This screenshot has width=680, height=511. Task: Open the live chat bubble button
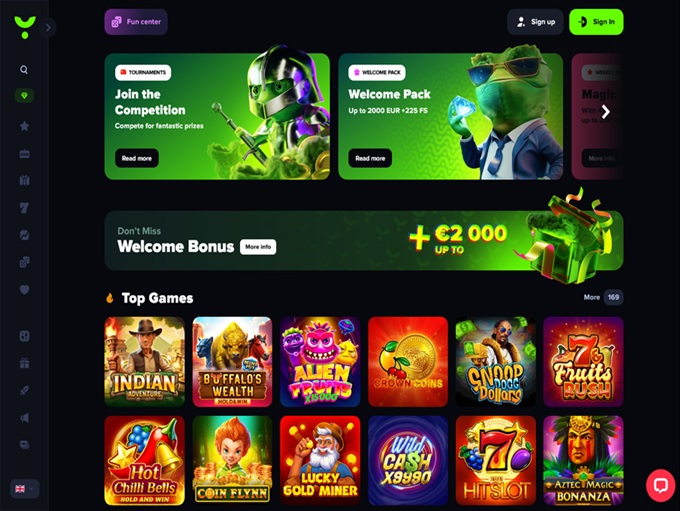(x=660, y=485)
